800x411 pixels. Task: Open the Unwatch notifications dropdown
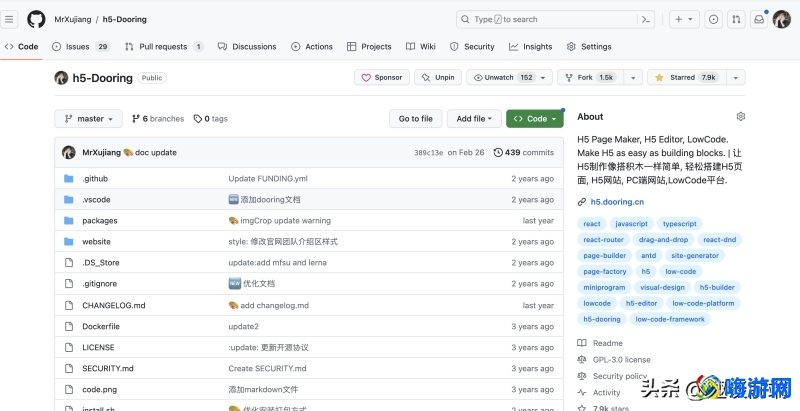[x=509, y=78]
